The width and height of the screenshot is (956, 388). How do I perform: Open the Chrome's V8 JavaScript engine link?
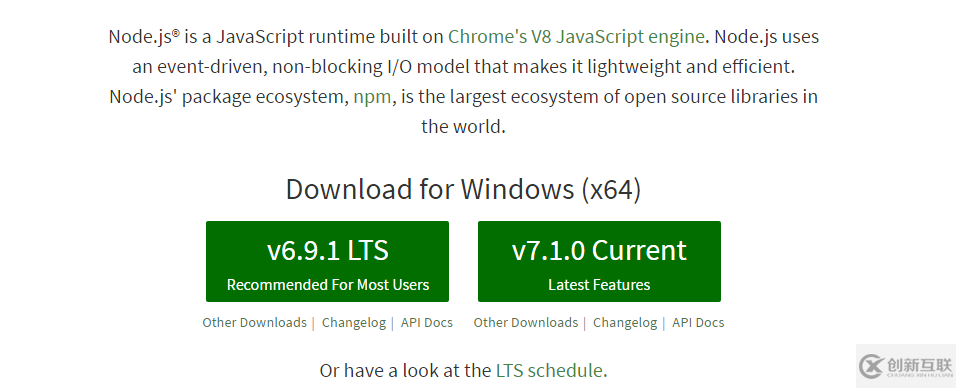576,37
